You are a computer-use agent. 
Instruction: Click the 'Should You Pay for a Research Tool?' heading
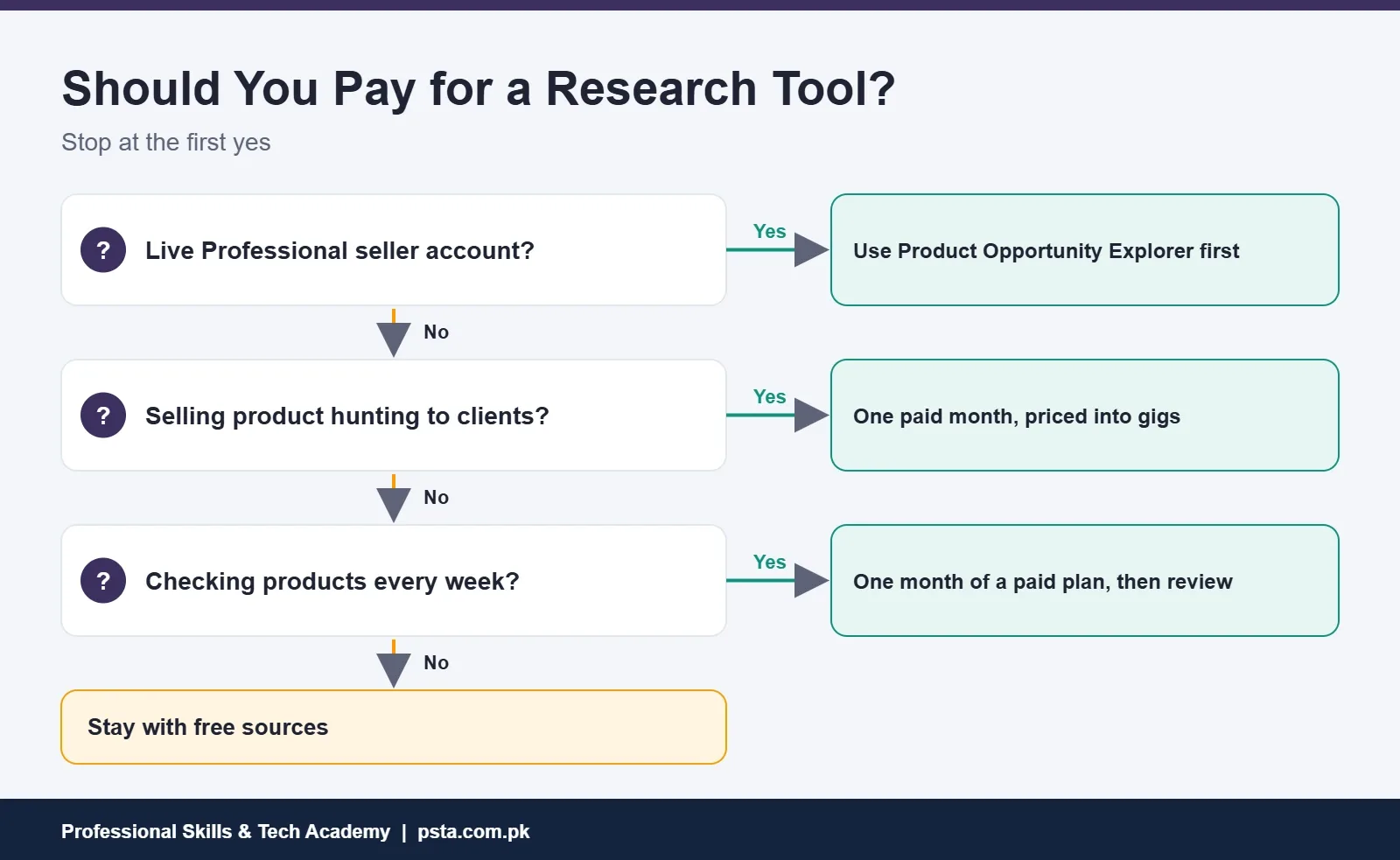479,89
